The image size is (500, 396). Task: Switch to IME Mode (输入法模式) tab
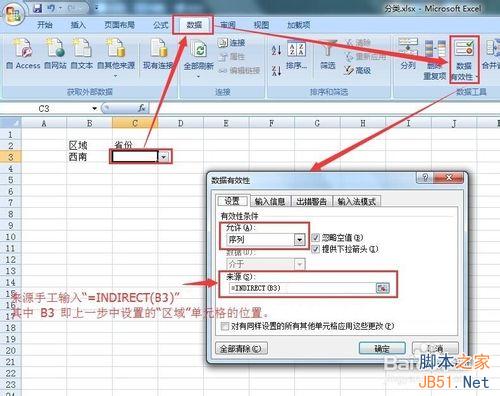(357, 201)
